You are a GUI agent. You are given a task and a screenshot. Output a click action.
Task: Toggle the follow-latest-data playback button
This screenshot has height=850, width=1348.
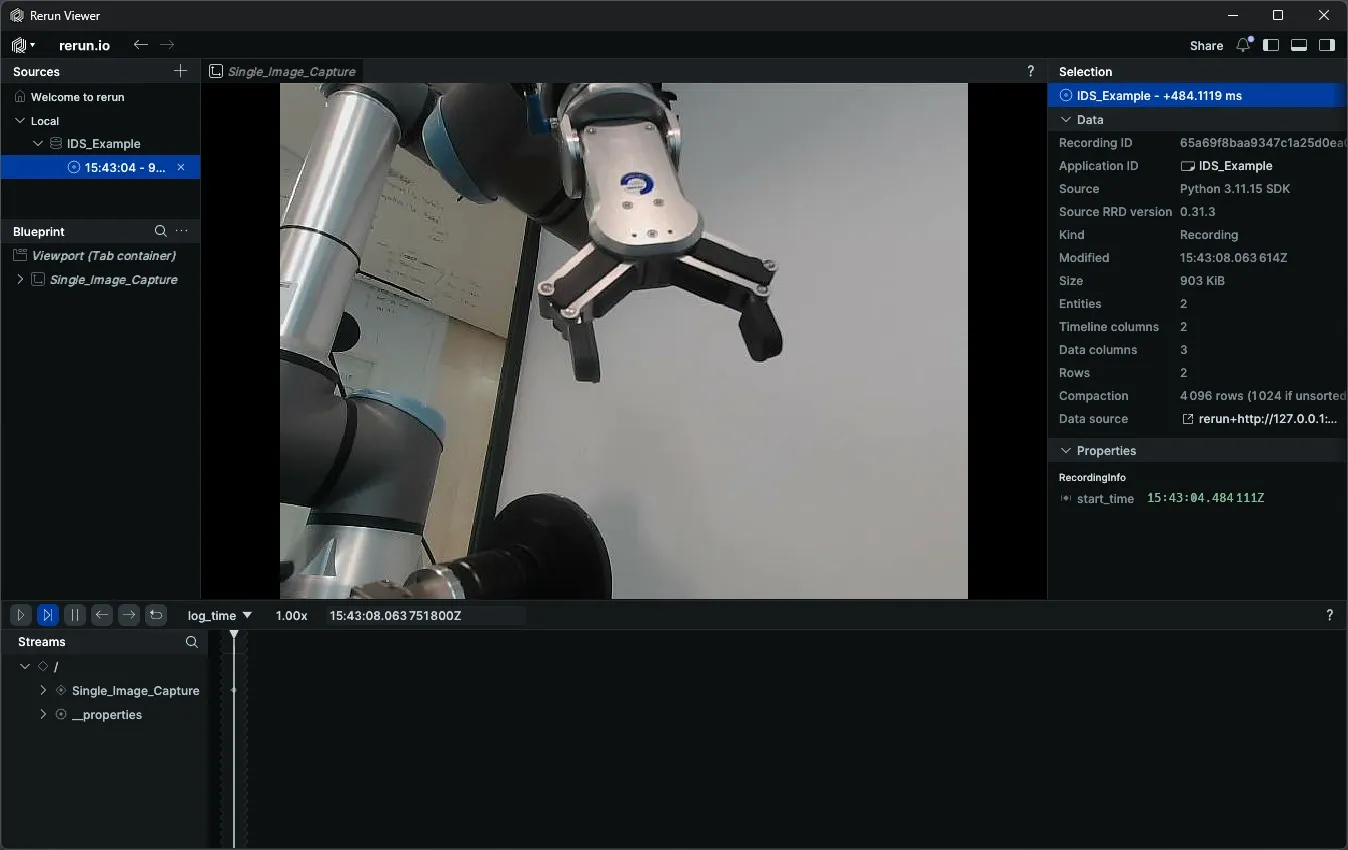tap(47, 615)
